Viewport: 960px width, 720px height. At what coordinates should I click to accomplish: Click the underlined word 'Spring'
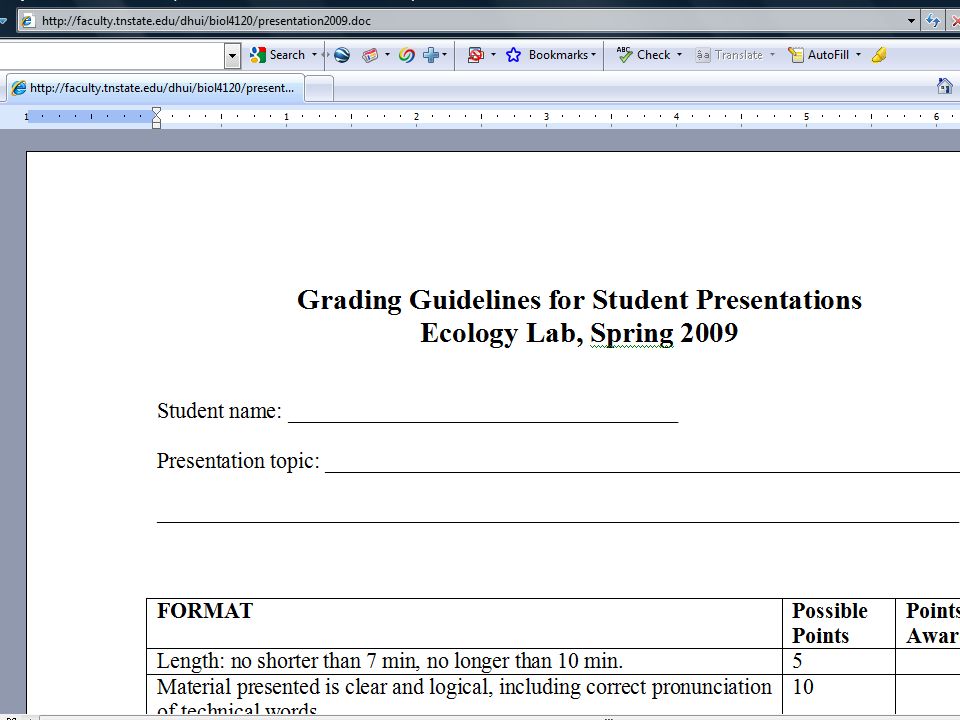click(632, 334)
